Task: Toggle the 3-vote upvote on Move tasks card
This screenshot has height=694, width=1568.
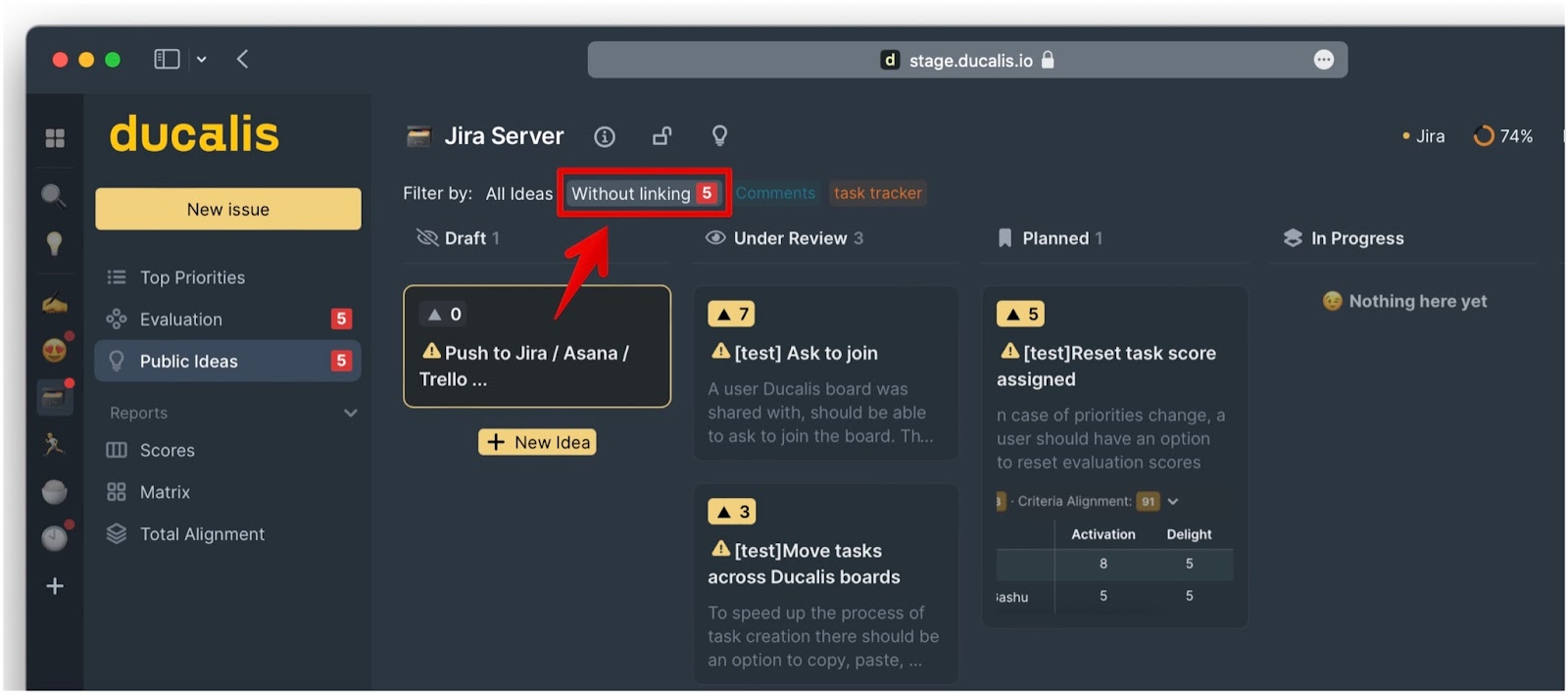Action: [731, 512]
